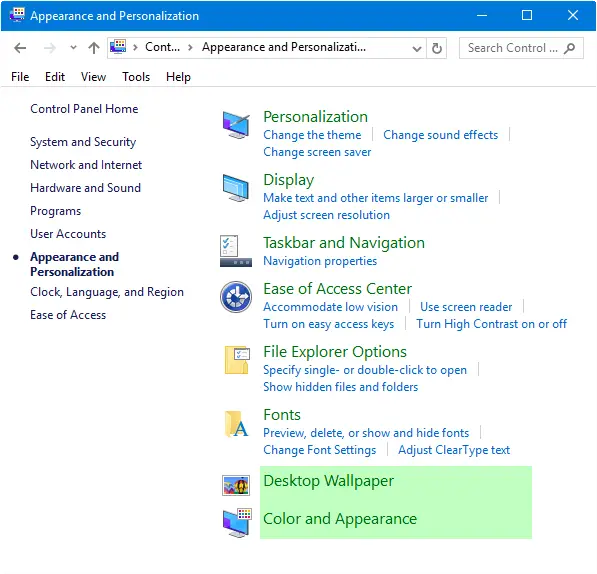Click Change screen saver
Viewport: 597px width, 574px height.
(317, 152)
